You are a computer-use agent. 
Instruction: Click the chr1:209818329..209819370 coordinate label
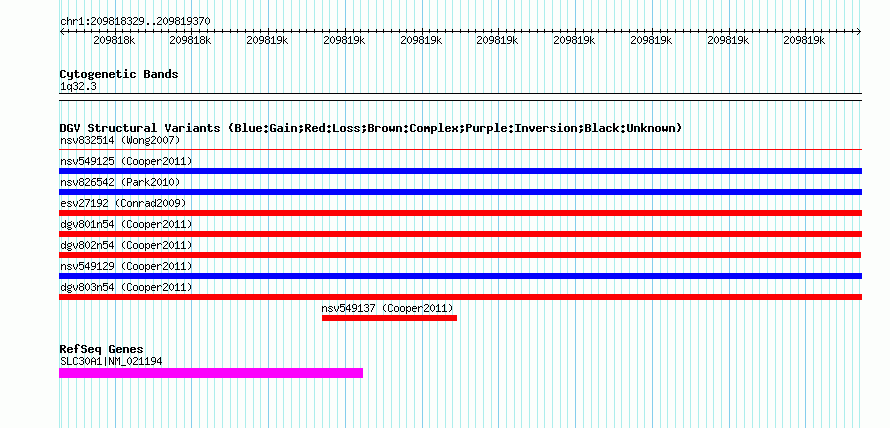(135, 22)
